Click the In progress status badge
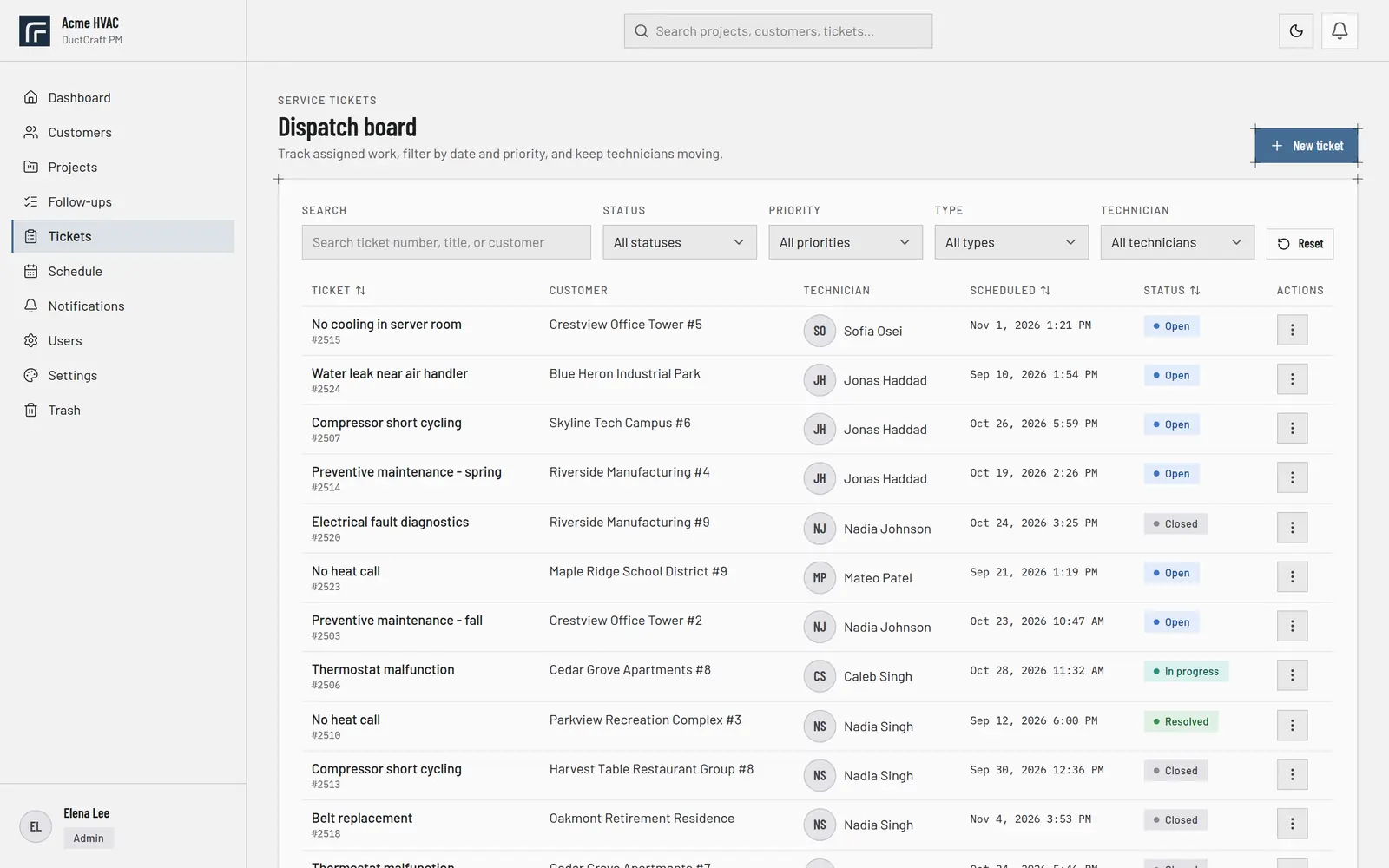This screenshot has width=1389, height=868. point(1186,672)
